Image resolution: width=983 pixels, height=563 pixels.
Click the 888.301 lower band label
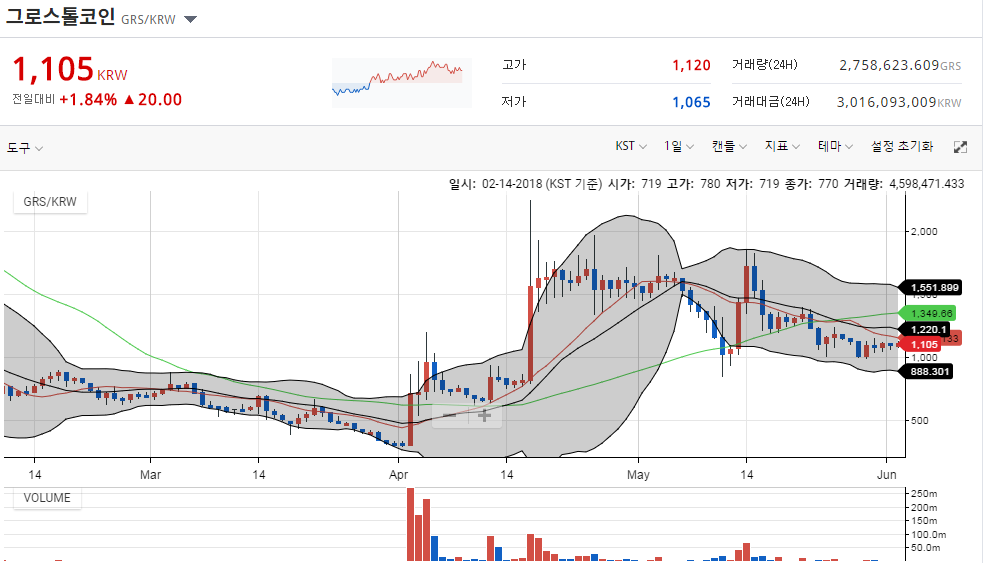coord(927,371)
